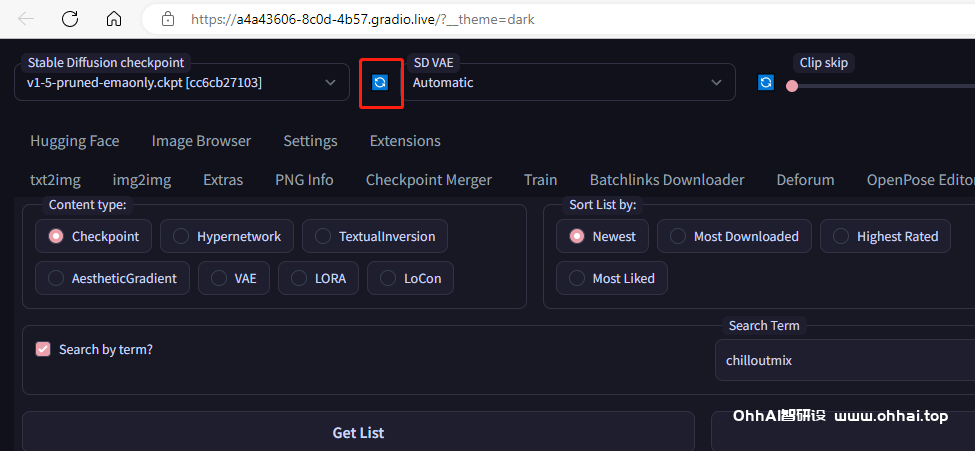This screenshot has height=451, width=975.
Task: Sort list by Highest Rated
Action: [885, 236]
